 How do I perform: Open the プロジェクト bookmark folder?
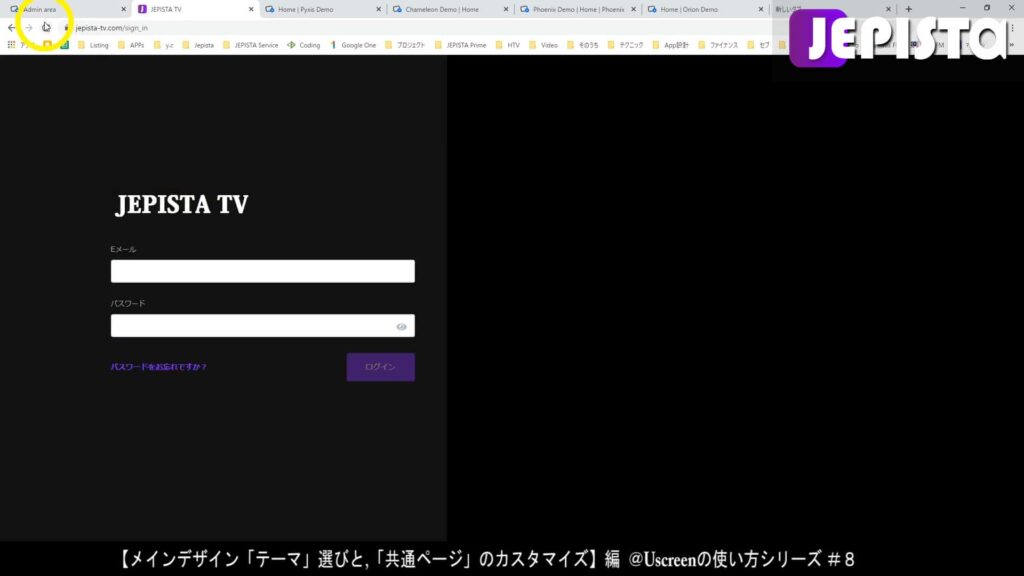(405, 45)
